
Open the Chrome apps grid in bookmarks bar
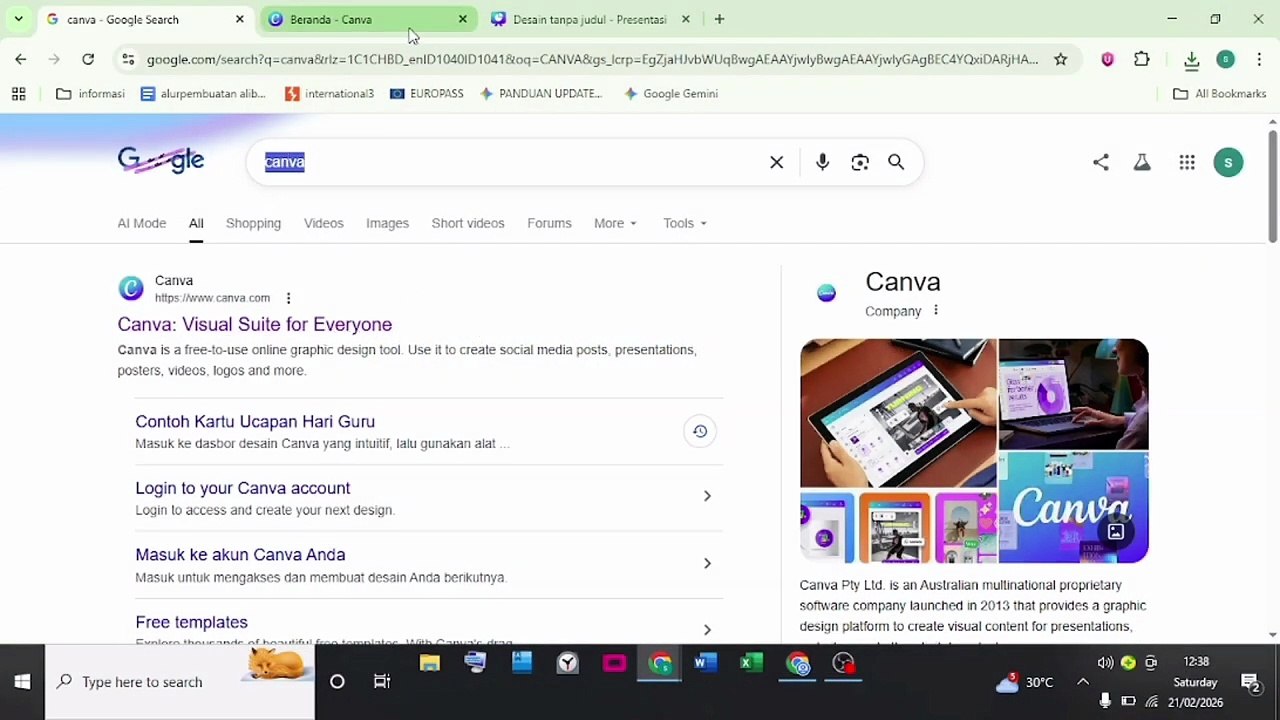(x=18, y=94)
